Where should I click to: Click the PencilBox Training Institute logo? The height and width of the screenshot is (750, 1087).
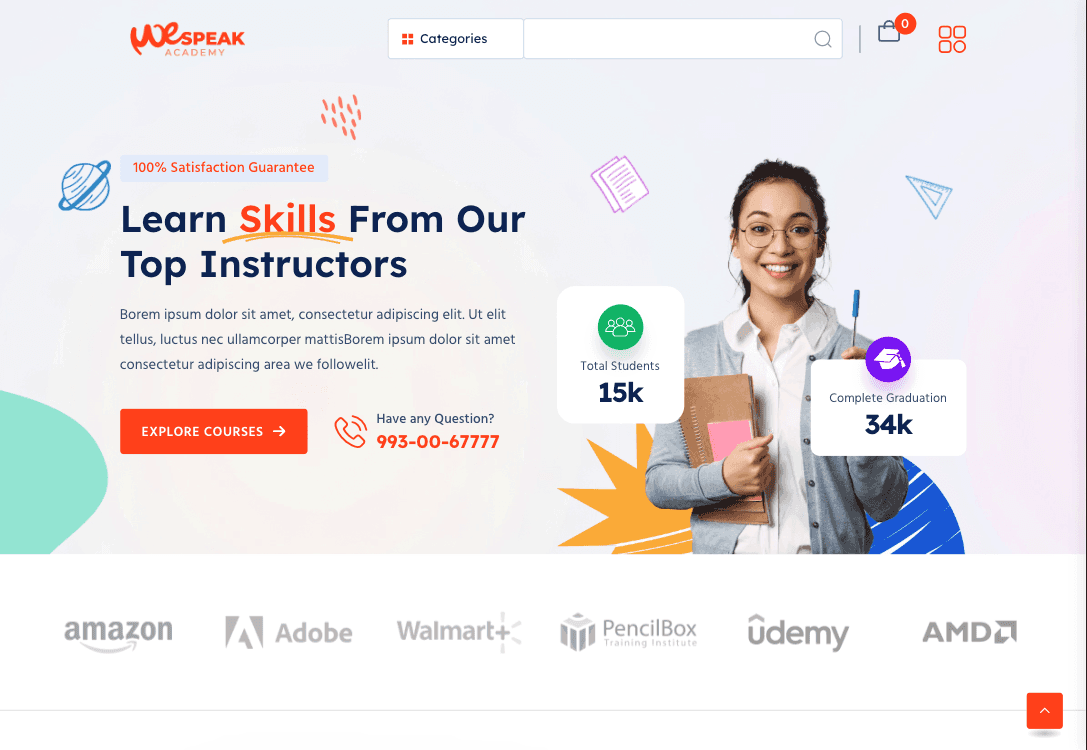628,632
